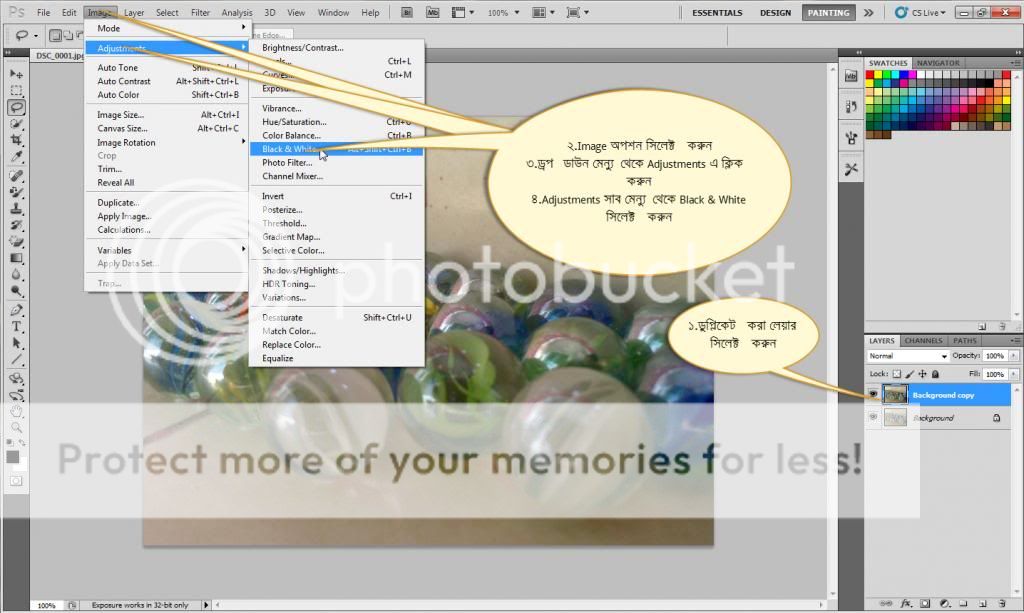Switch to the Essentials workspace
The height and width of the screenshot is (613, 1024).
tap(717, 13)
